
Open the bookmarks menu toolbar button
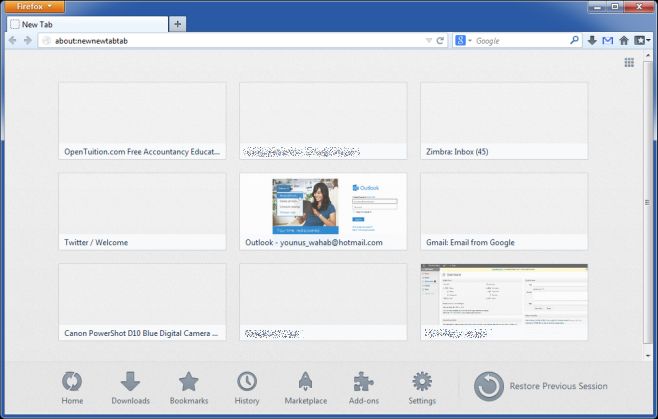tap(642, 41)
